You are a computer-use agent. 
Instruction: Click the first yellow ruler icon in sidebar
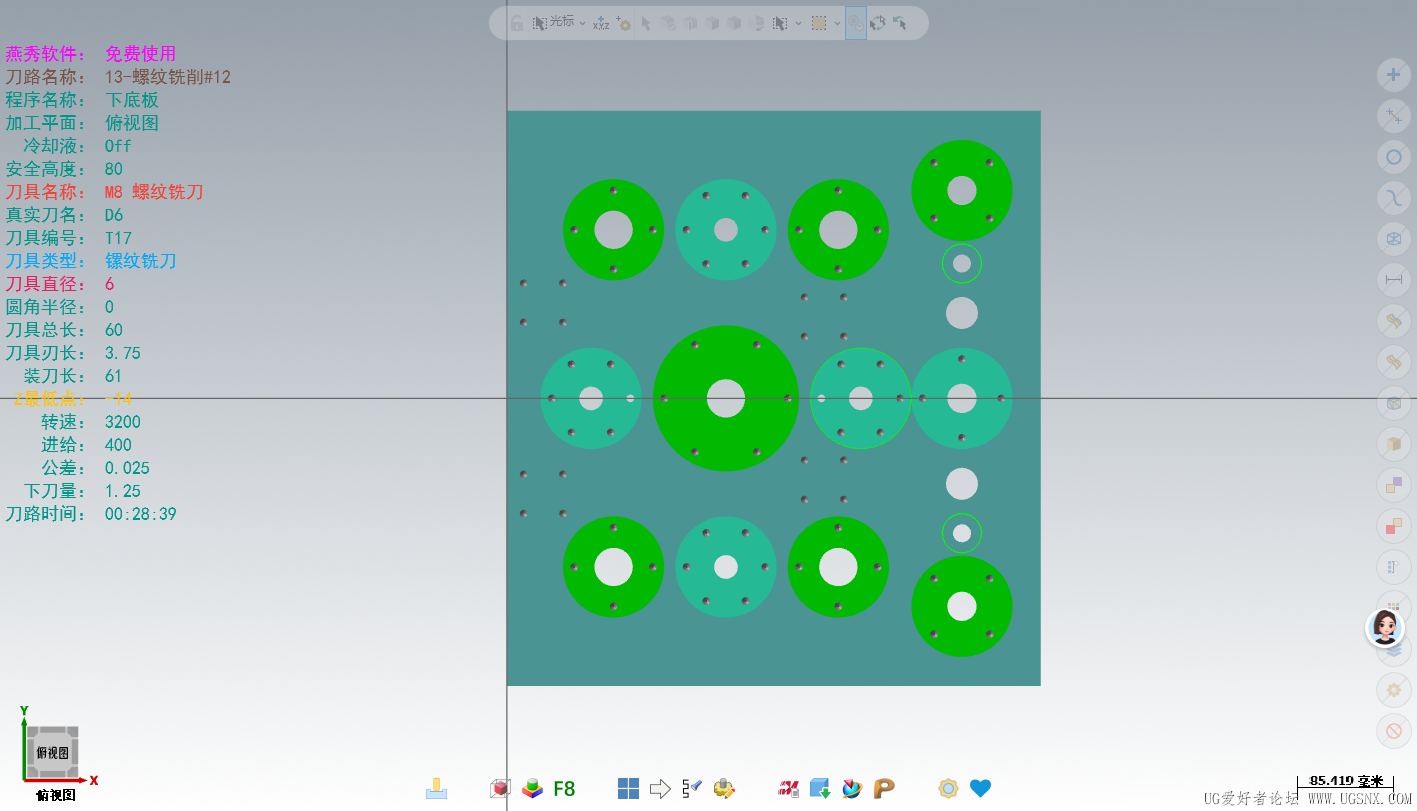coord(1393,321)
